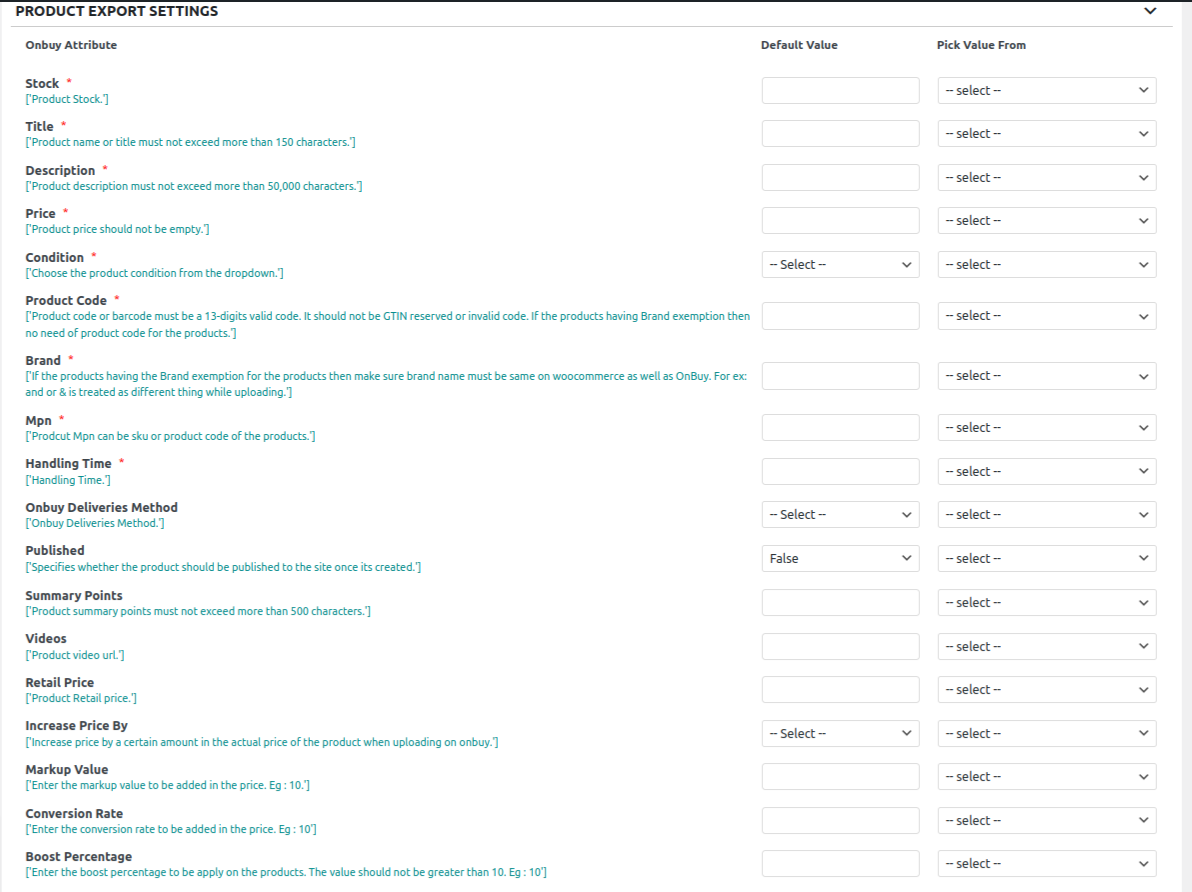
Task: Open the Handling Time 'Pick Value From' dropdown
Action: click(1047, 471)
